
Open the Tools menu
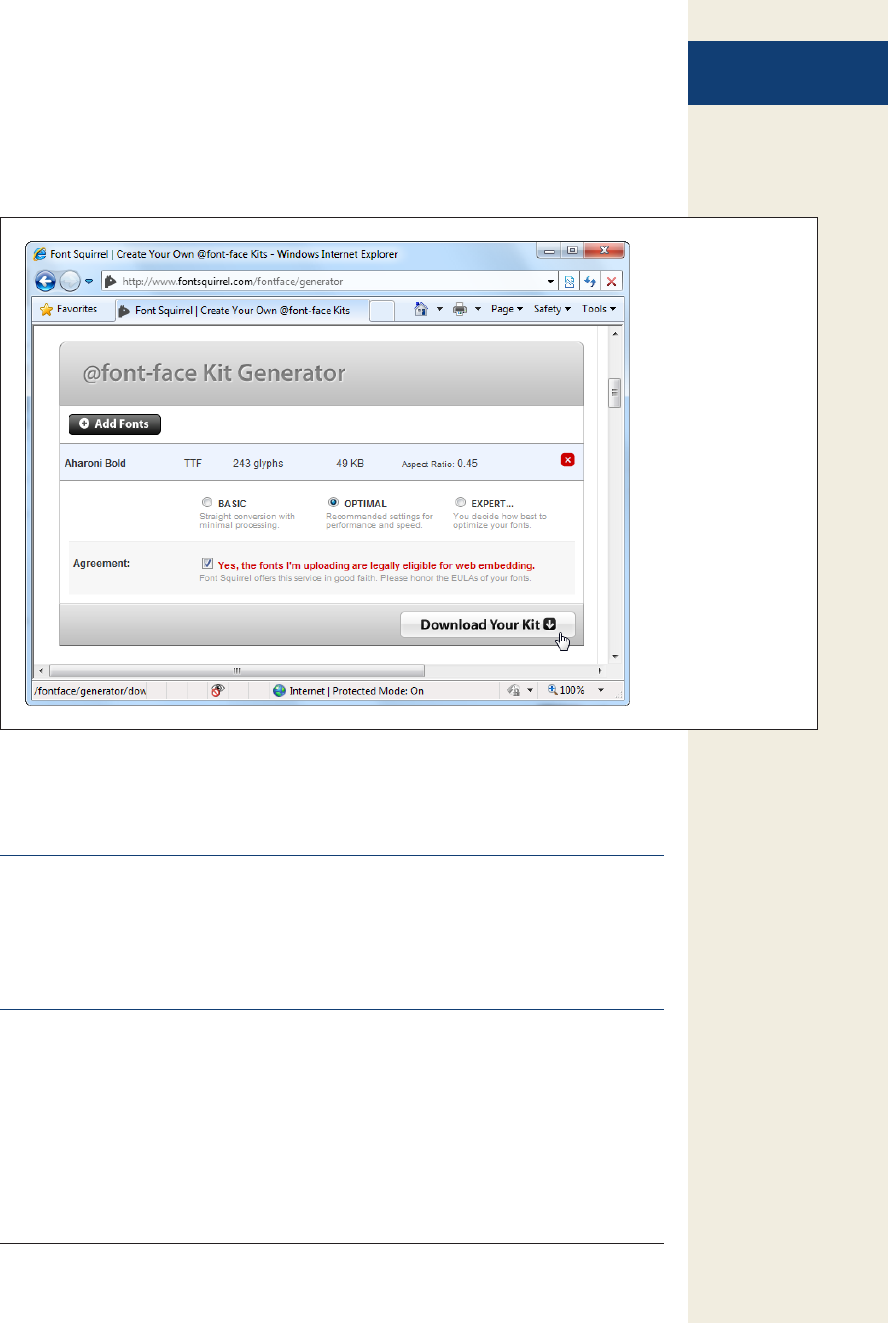tap(598, 310)
